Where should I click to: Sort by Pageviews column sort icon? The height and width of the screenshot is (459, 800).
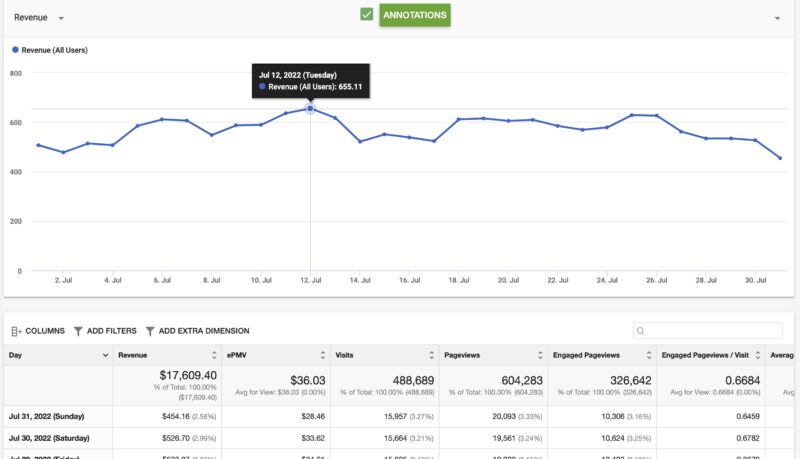[x=539, y=355]
